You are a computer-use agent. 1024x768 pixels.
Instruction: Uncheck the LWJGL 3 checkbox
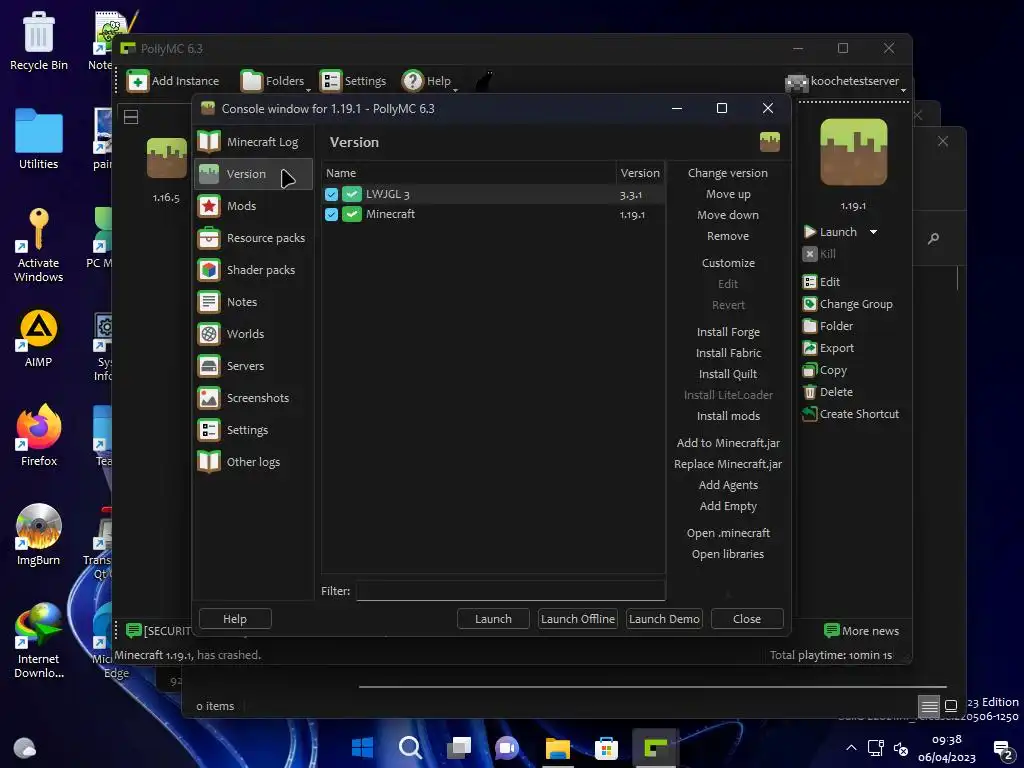331,194
